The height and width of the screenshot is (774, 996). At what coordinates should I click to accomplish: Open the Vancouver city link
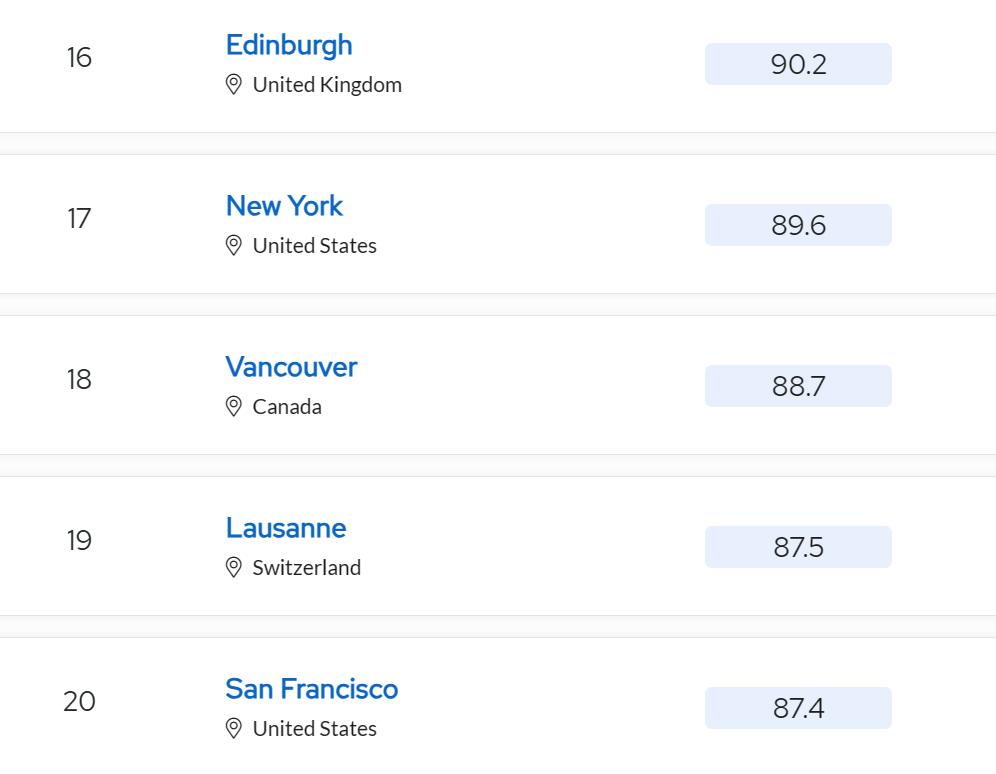coord(291,367)
